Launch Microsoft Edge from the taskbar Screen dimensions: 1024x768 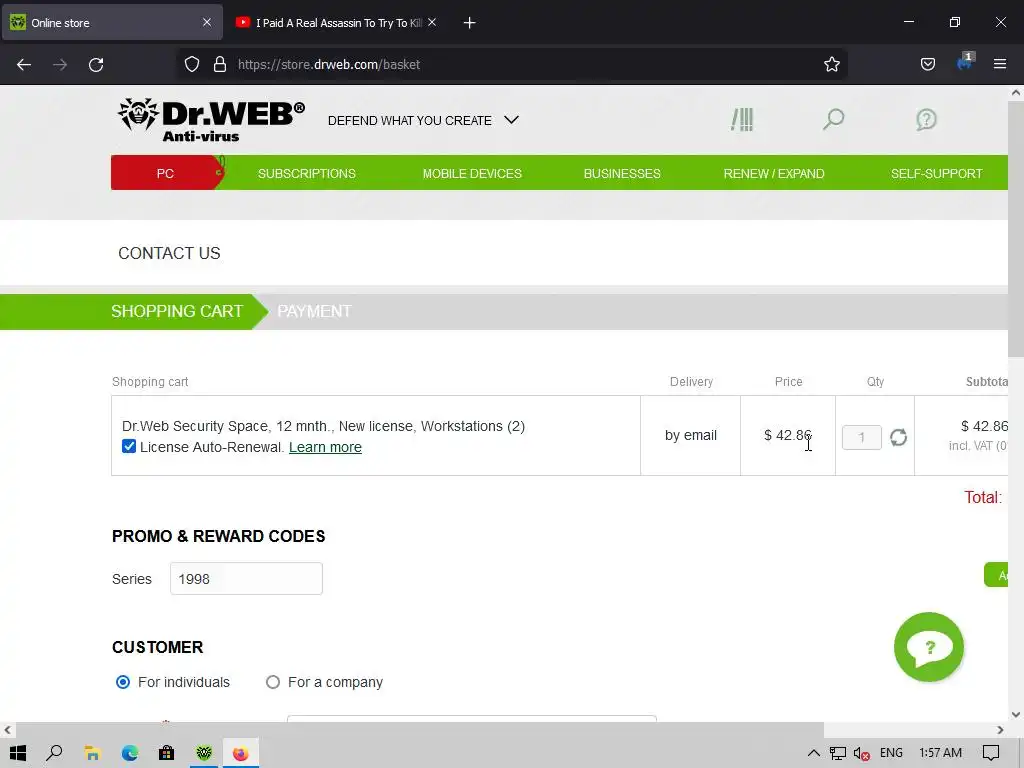(129, 753)
